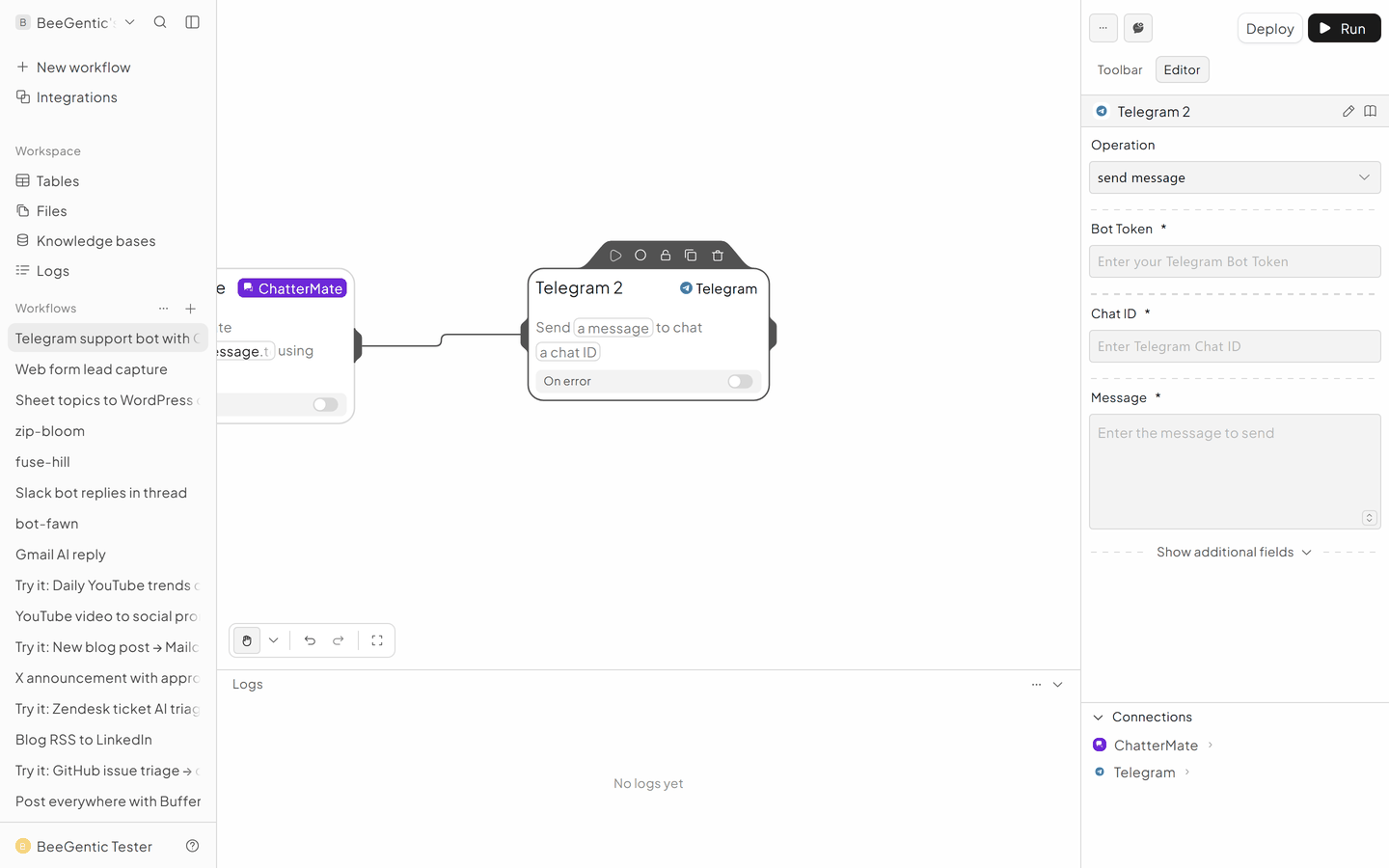The height and width of the screenshot is (868, 1389).
Task: Open the Operation dropdown showing send message
Action: (1235, 177)
